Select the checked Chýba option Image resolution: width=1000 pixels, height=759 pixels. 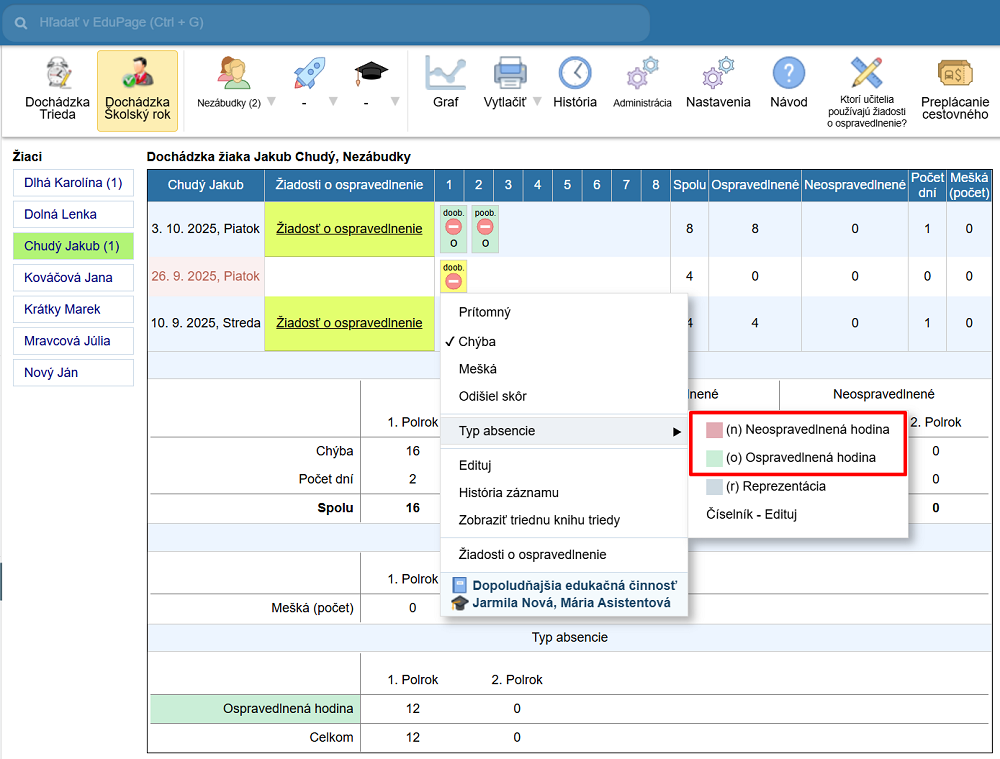[x=477, y=341]
